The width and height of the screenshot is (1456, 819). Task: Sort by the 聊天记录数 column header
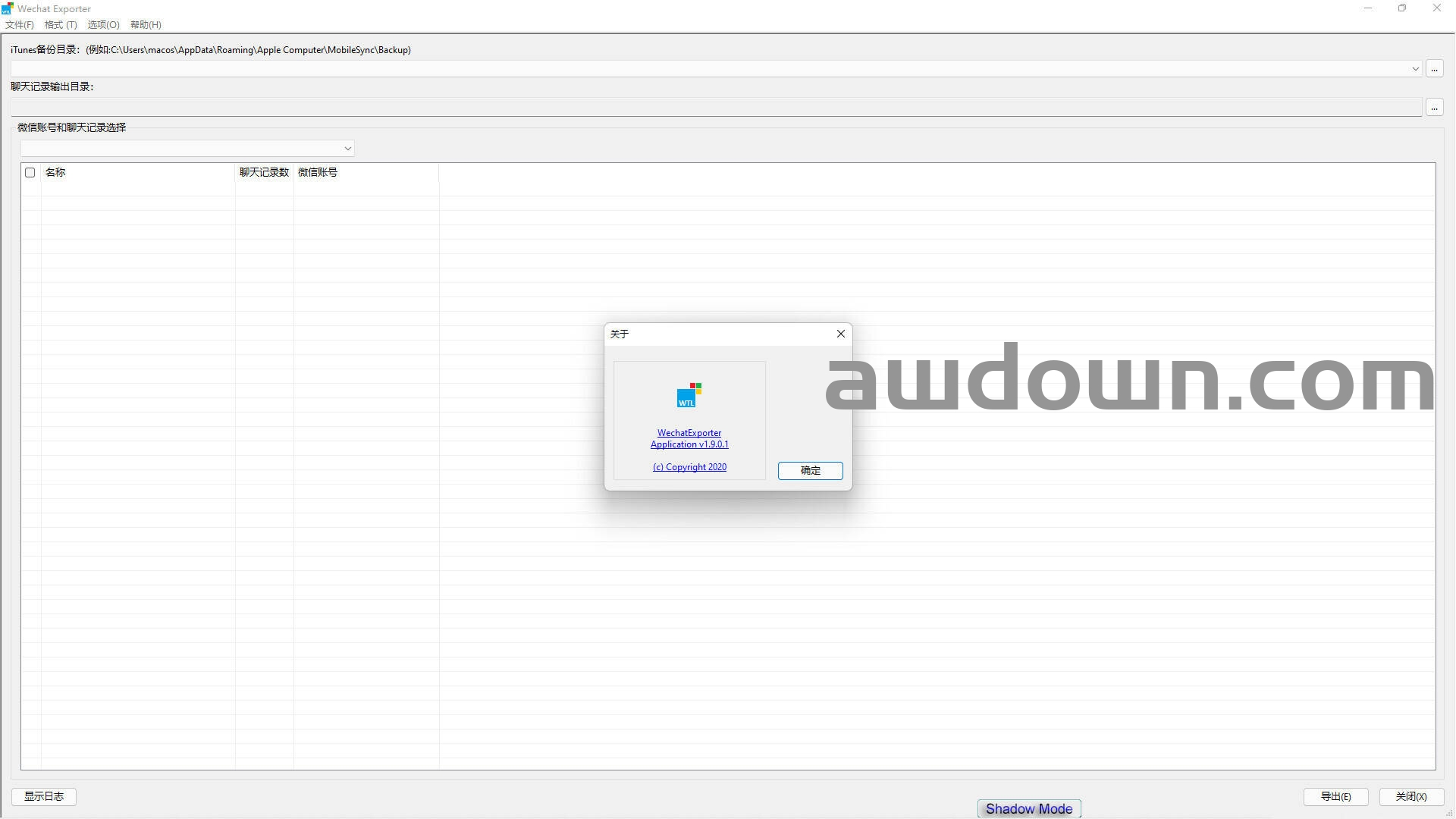coord(264,173)
